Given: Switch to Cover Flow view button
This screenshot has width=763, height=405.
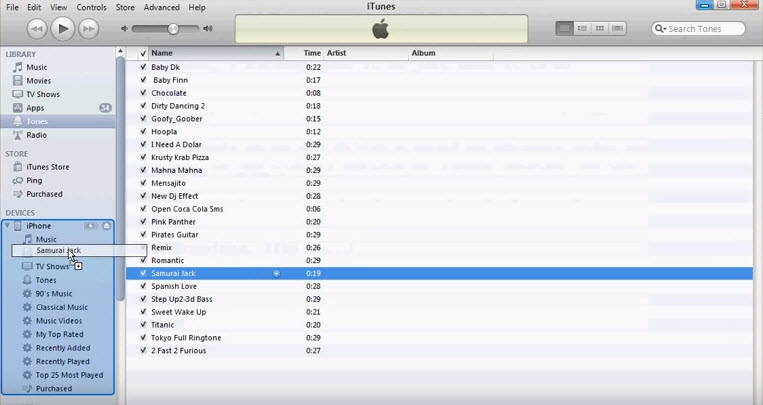Looking at the screenshot, I should coord(618,28).
